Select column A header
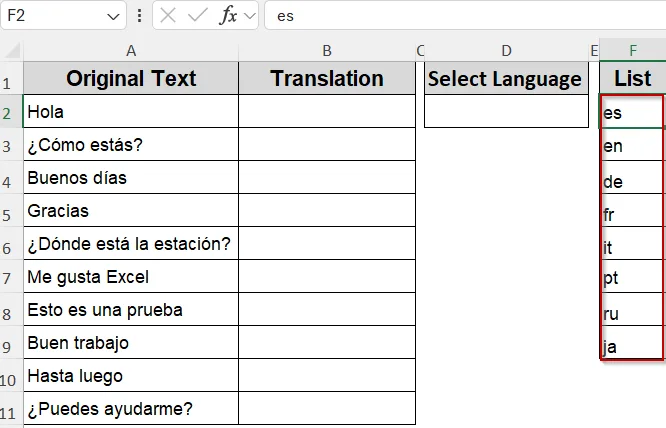This screenshot has width=666, height=428. [x=131, y=51]
